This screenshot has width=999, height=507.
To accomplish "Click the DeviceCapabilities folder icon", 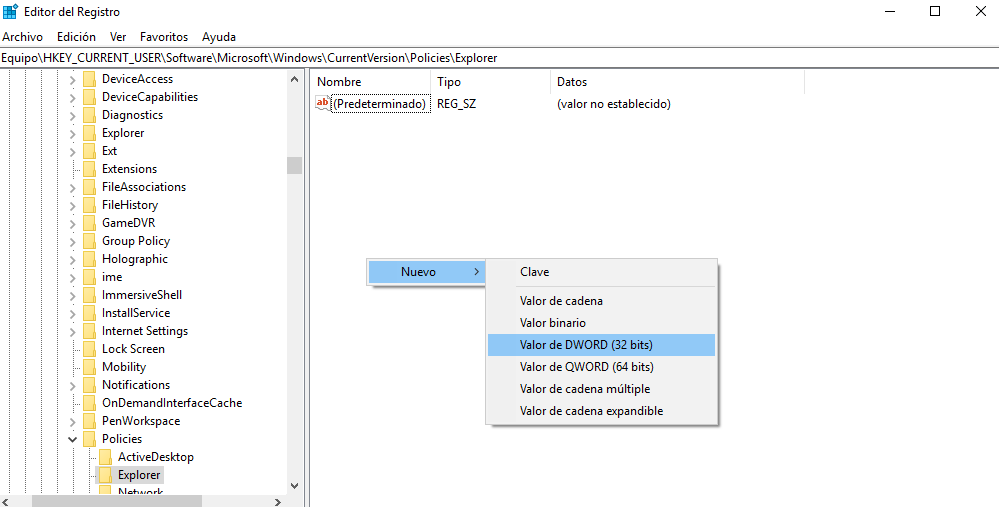I will 89,97.
